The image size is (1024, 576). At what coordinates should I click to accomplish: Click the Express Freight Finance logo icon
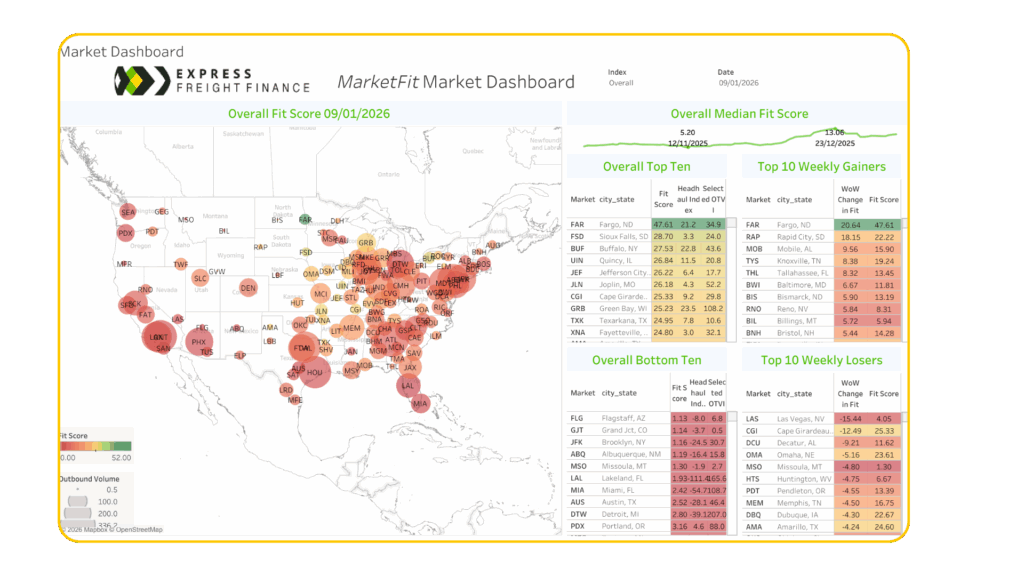pyautogui.click(x=139, y=80)
